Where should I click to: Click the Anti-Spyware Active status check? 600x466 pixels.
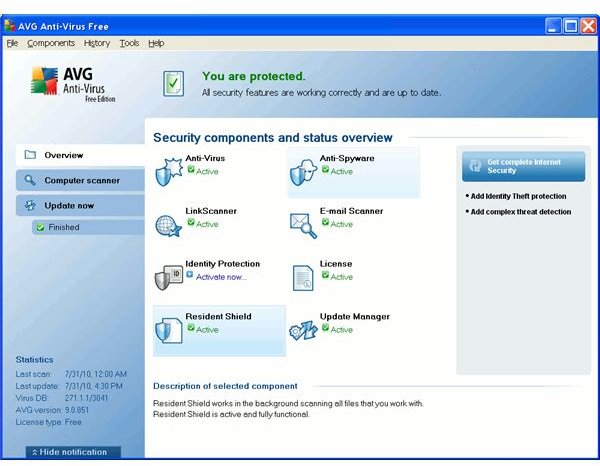325,169
